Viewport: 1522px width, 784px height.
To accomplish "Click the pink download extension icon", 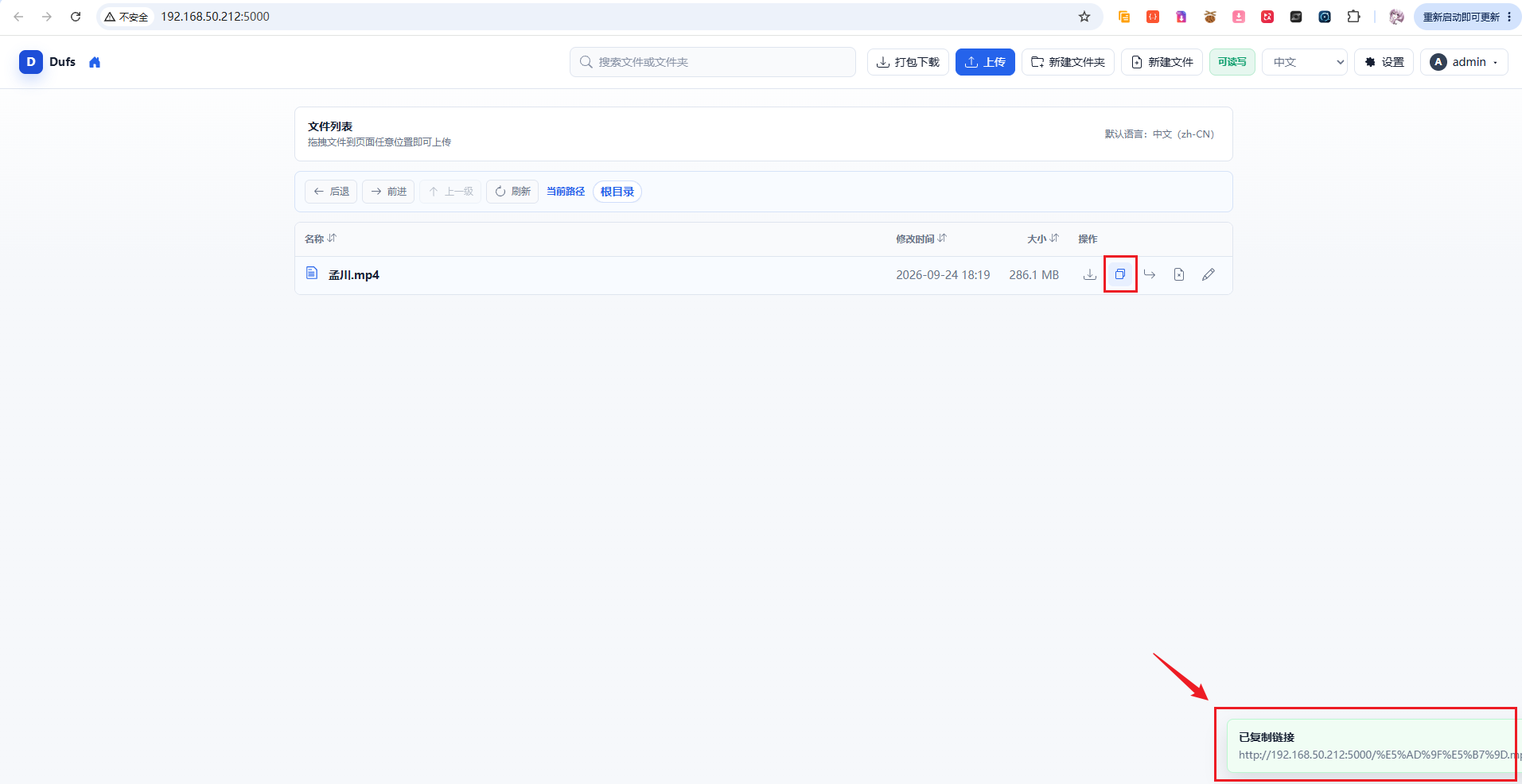I will click(1239, 17).
